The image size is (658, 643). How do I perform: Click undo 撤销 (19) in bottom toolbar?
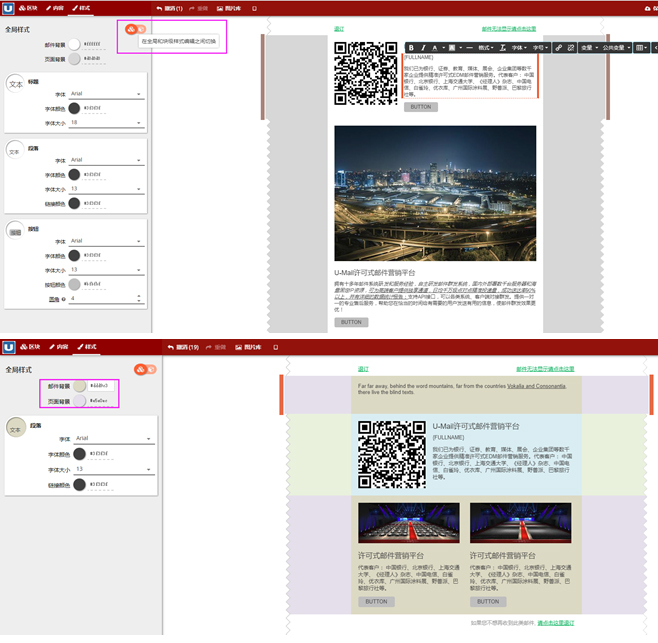click(183, 347)
